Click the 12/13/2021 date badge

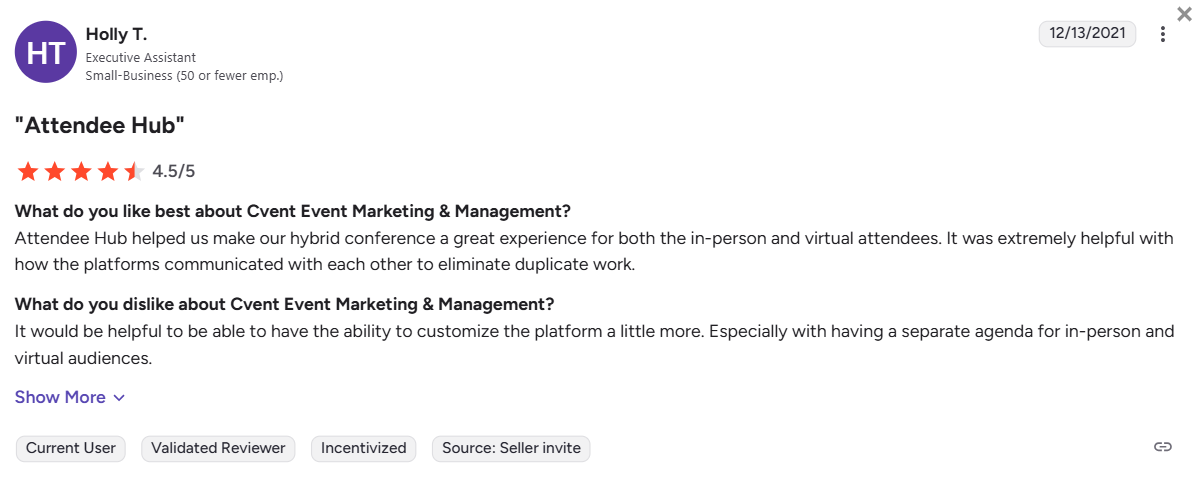(x=1087, y=33)
